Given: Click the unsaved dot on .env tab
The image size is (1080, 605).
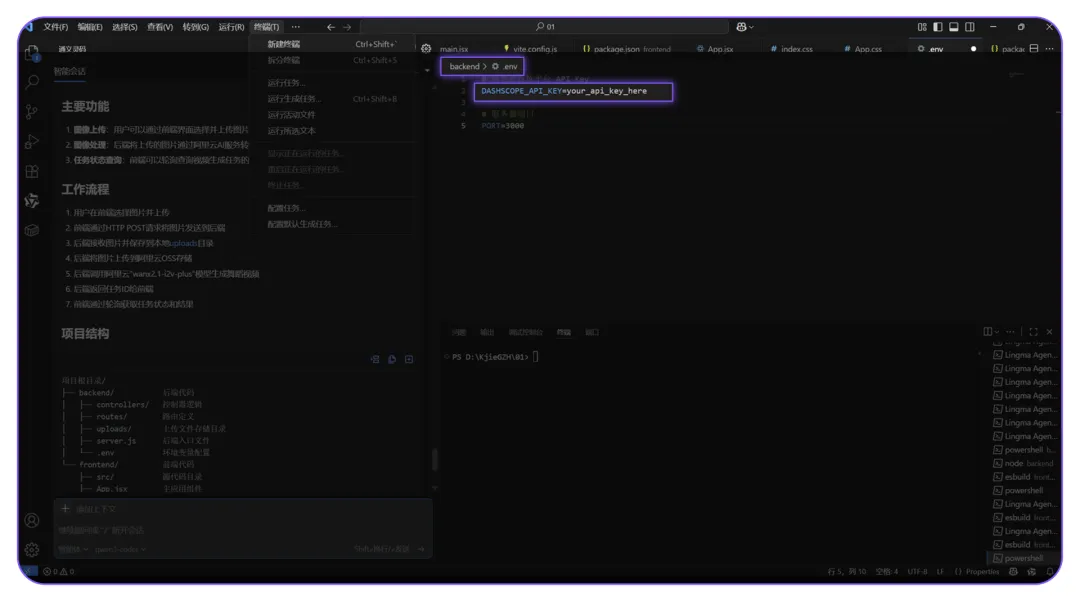Looking at the screenshot, I should (x=973, y=49).
